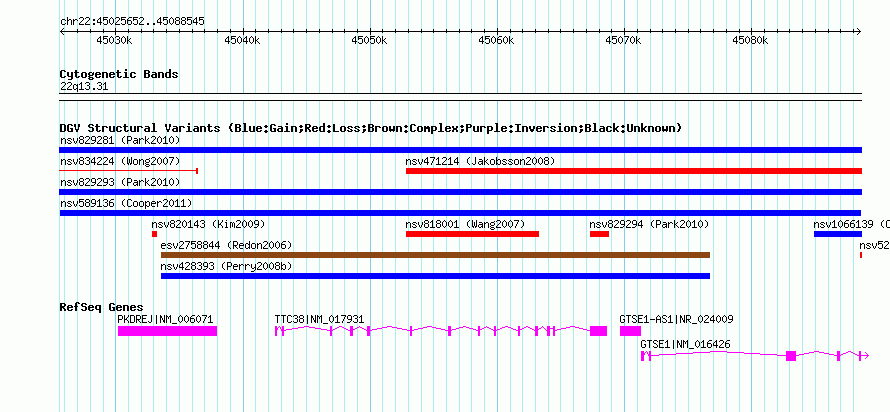Click the nsv829294 (Park2010) short red bar

[x=599, y=234]
